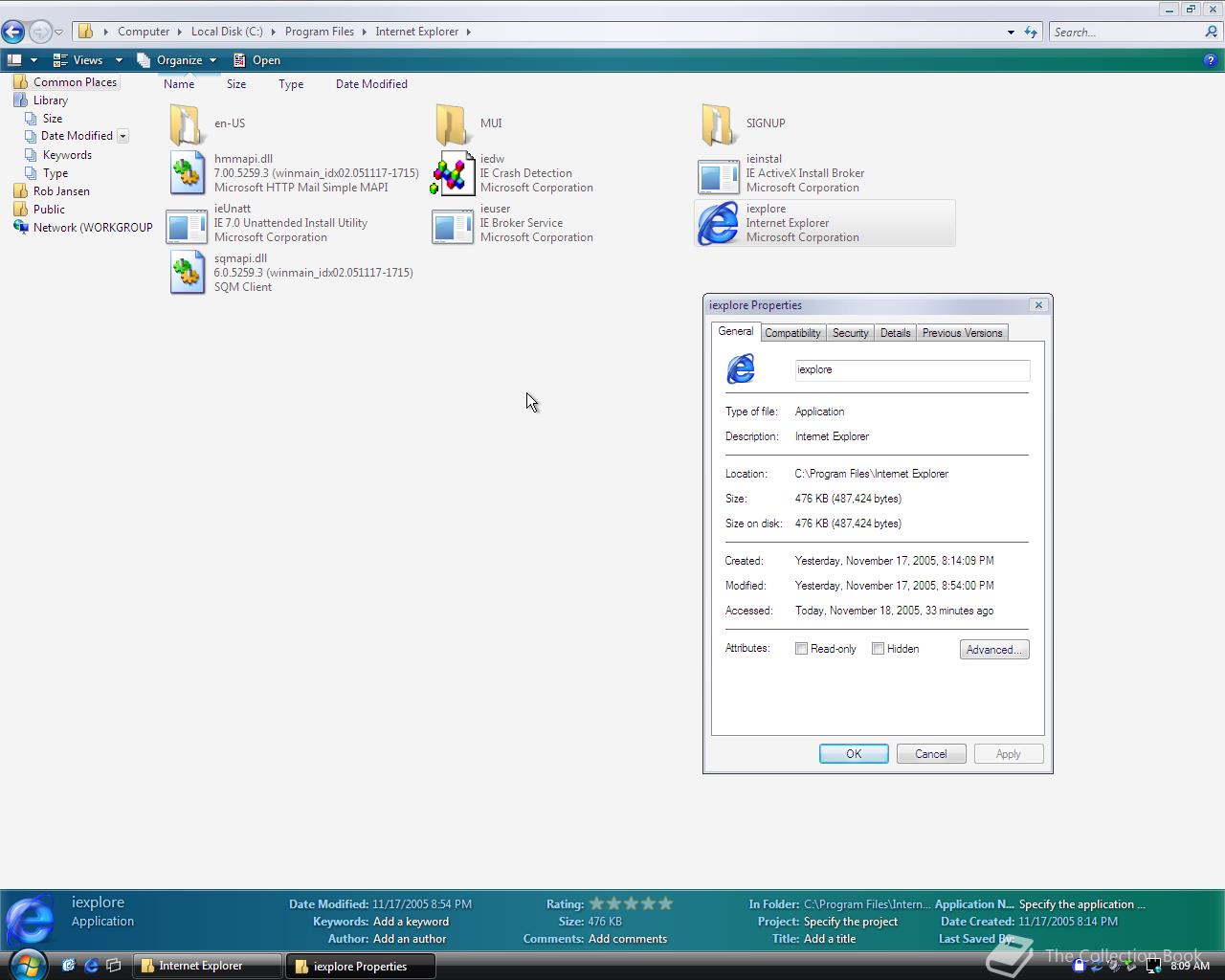The image size is (1225, 980).
Task: Open the recent pages dropdown arrow
Action: pos(58,33)
